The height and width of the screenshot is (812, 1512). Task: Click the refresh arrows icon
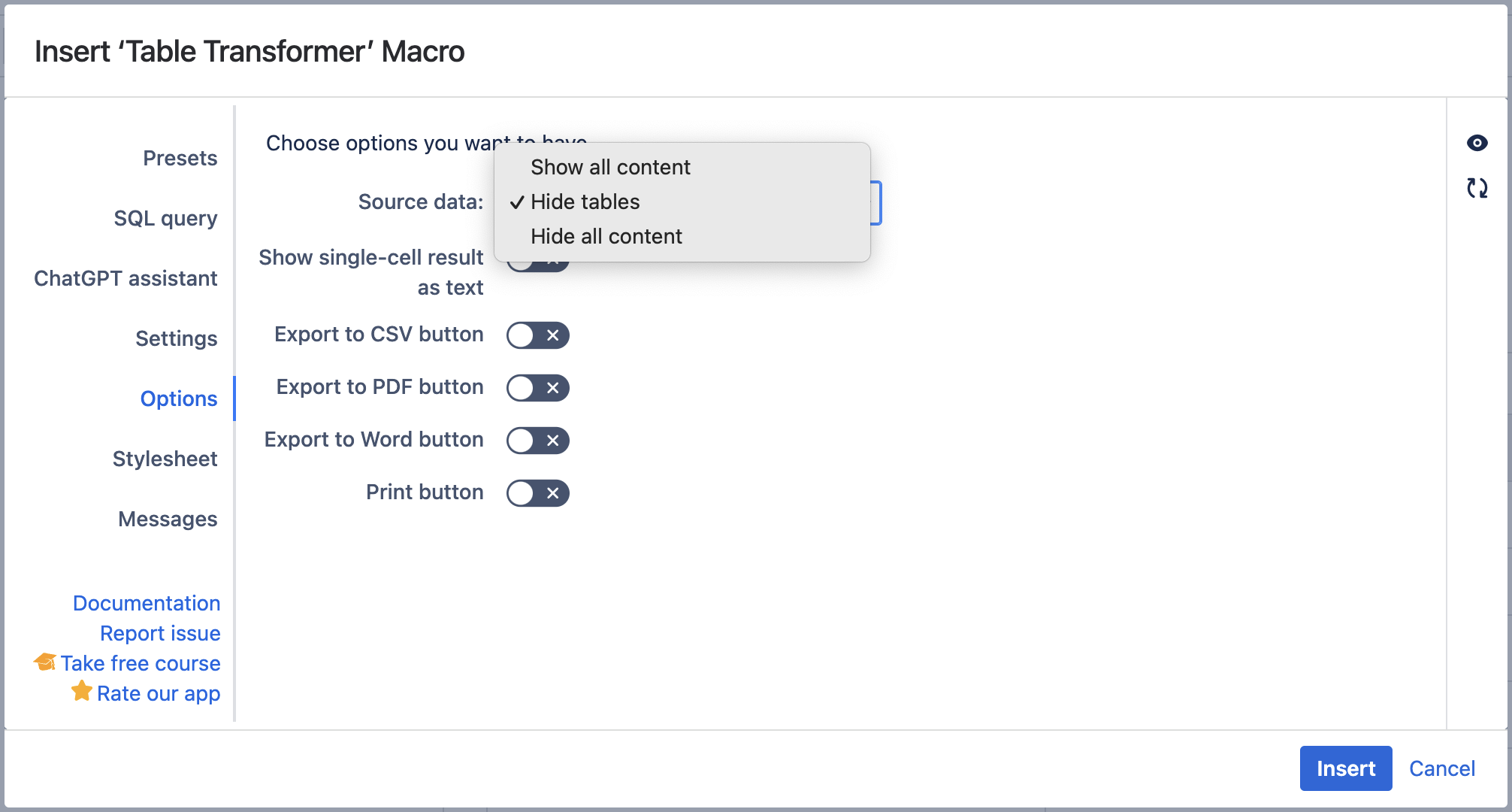pyautogui.click(x=1477, y=188)
